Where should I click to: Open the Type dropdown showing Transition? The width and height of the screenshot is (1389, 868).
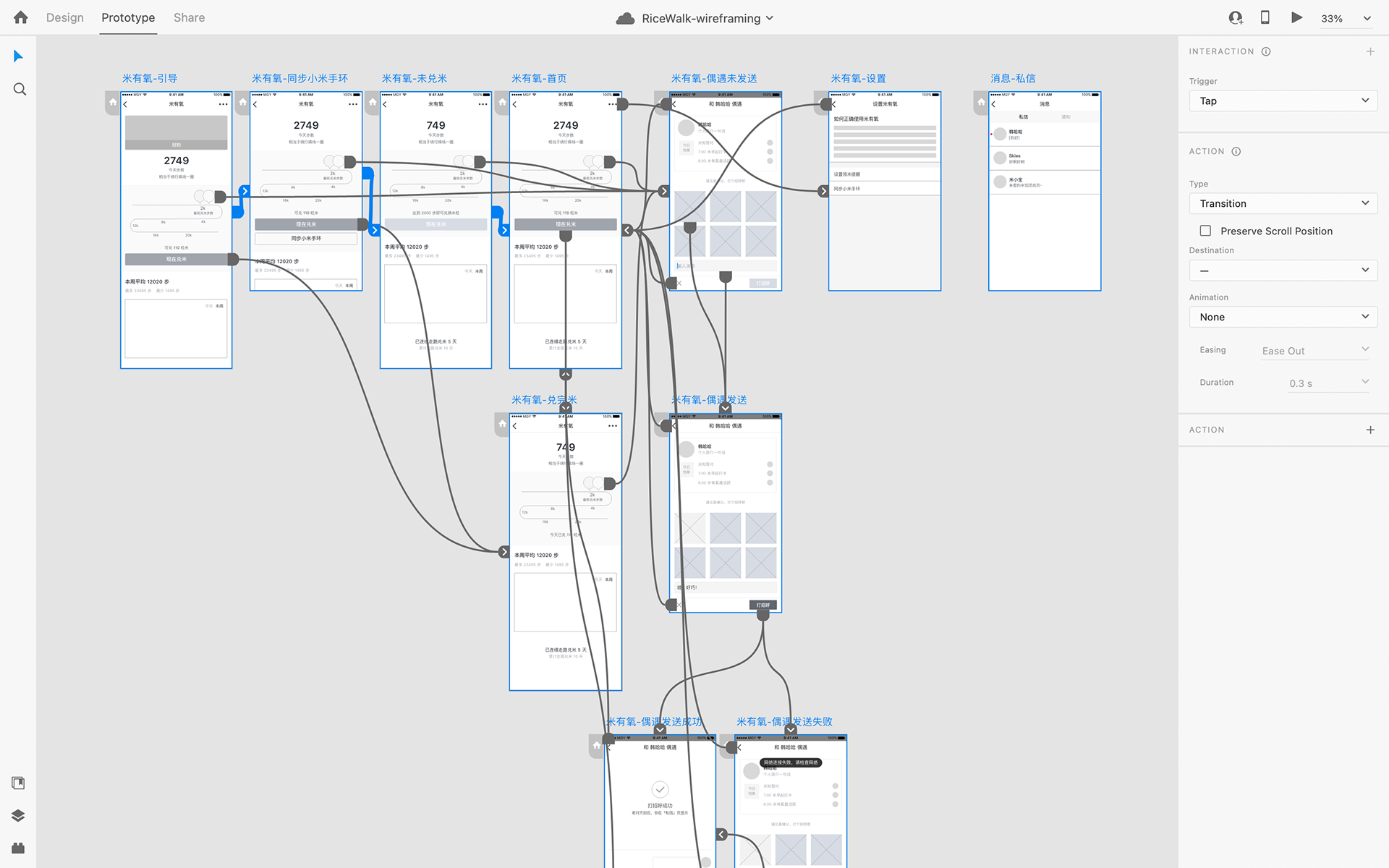click(1283, 203)
